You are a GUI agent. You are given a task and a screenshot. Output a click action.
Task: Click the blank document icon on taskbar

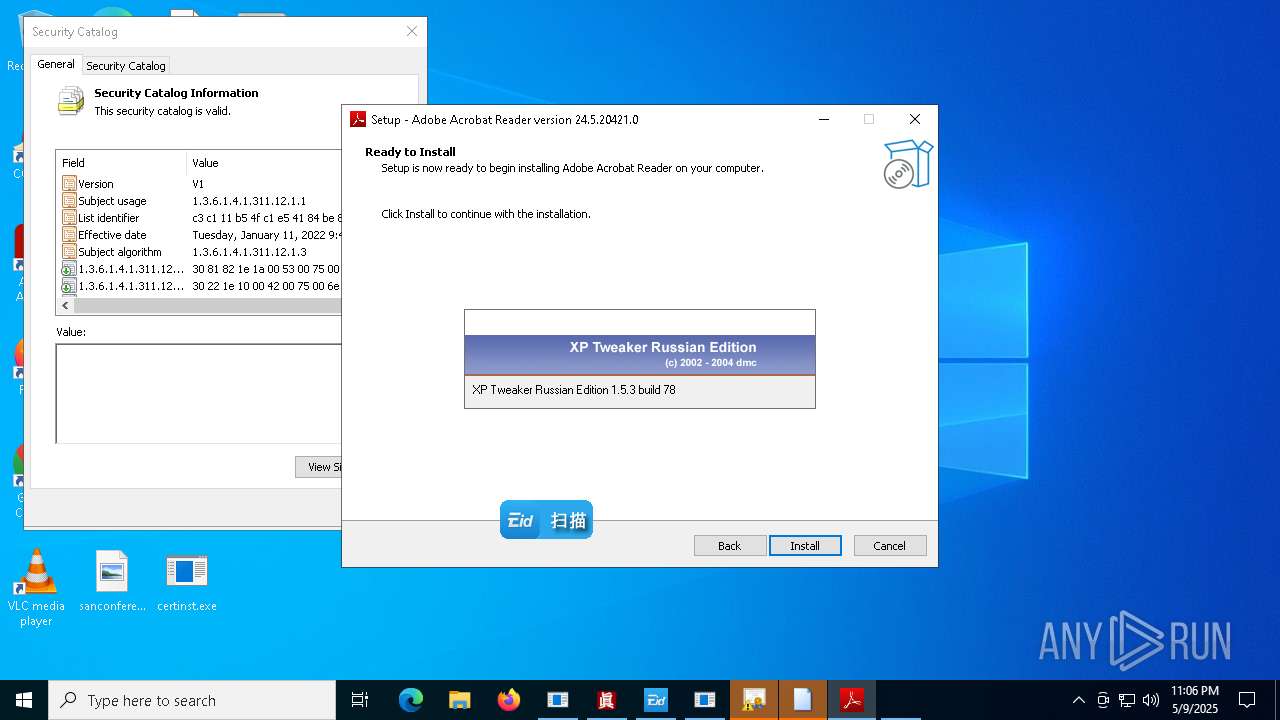pyautogui.click(x=803, y=700)
